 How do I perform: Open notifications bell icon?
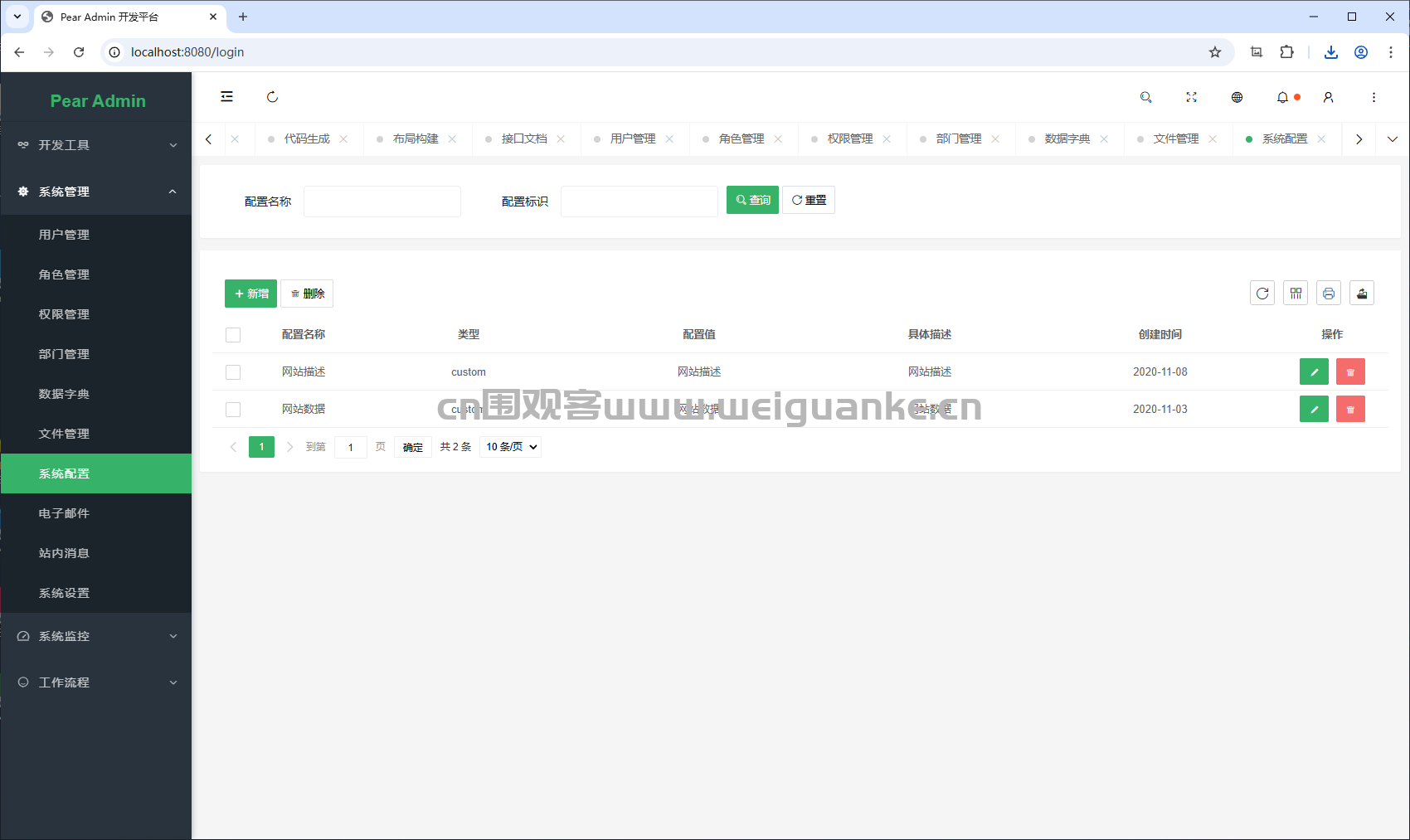(1283, 97)
